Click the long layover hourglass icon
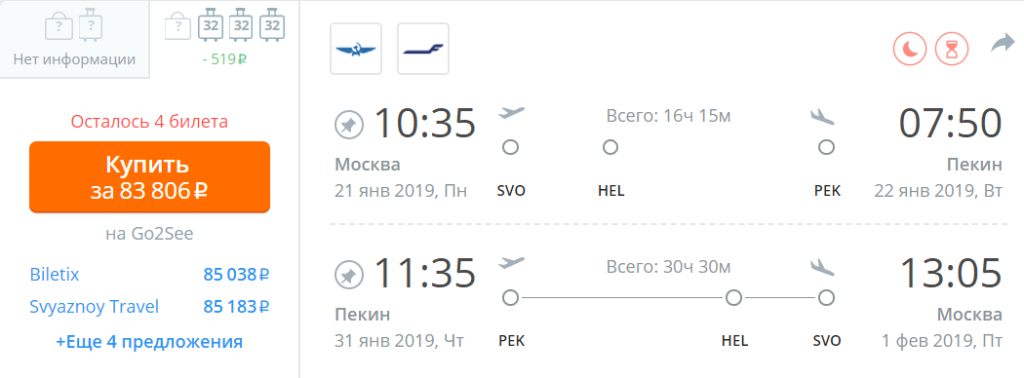The width and height of the screenshot is (1024, 378). click(x=952, y=49)
